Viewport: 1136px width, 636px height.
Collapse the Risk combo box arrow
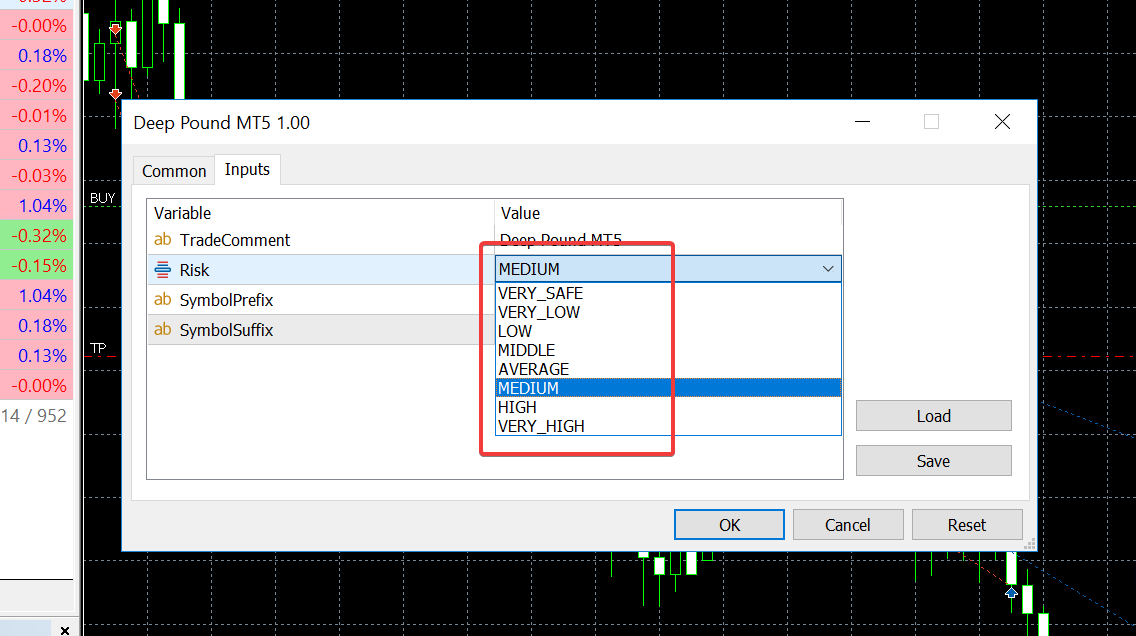point(828,269)
